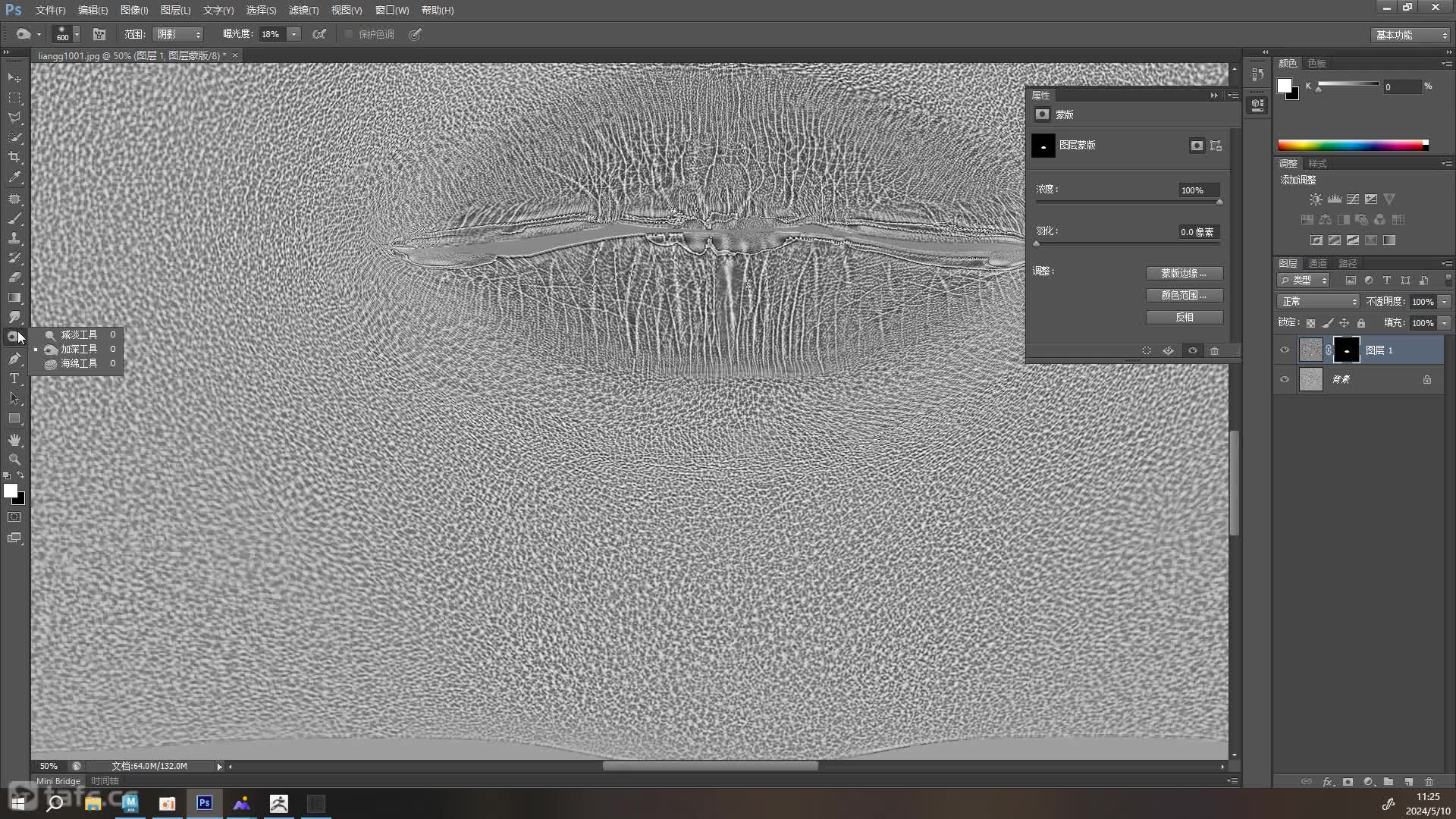
Task: Select the Crop tool
Action: tap(14, 157)
